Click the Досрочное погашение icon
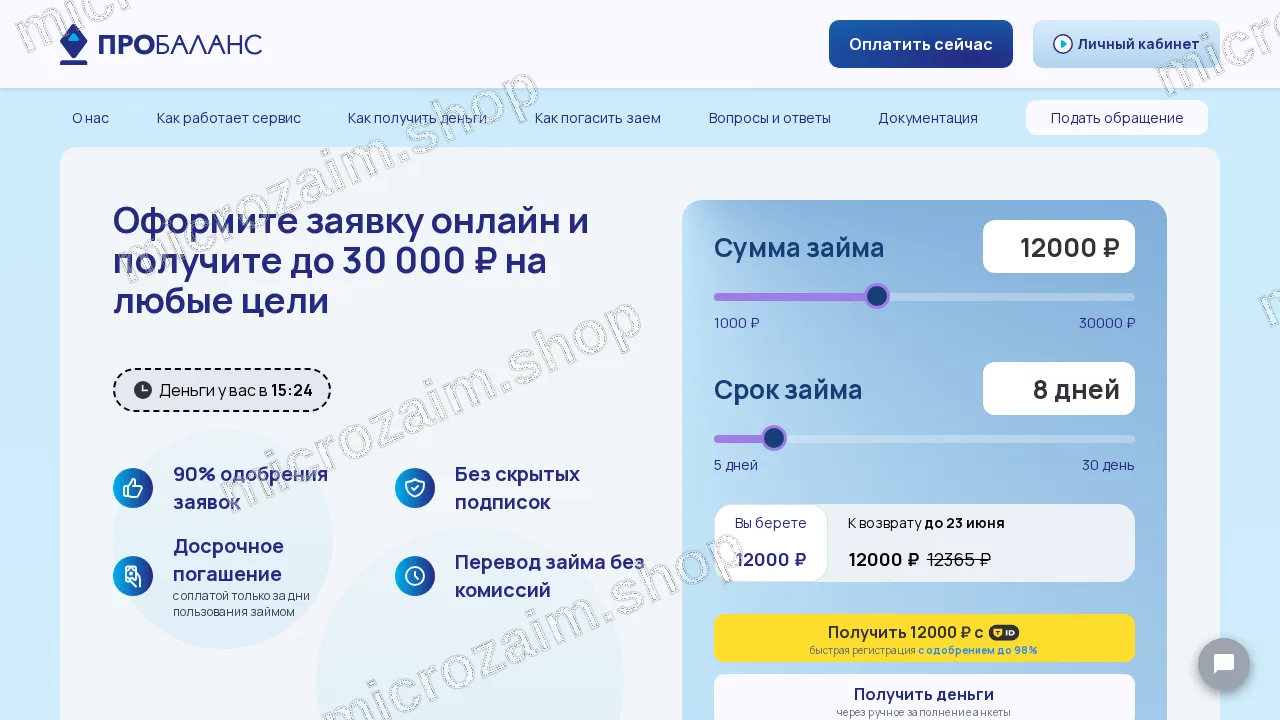Image resolution: width=1280 pixels, height=720 pixels. click(x=133, y=576)
